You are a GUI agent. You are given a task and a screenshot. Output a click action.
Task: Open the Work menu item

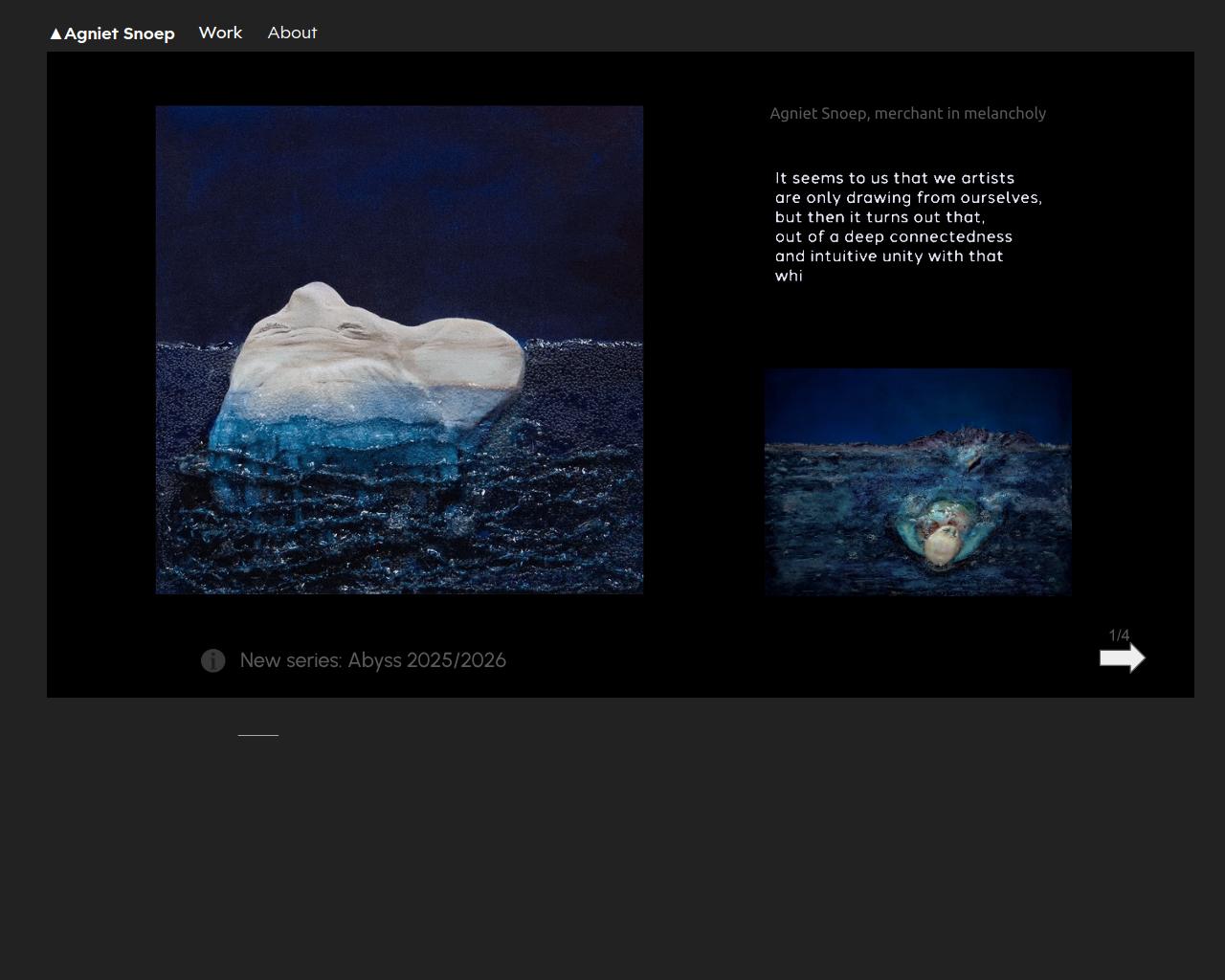[x=220, y=33]
